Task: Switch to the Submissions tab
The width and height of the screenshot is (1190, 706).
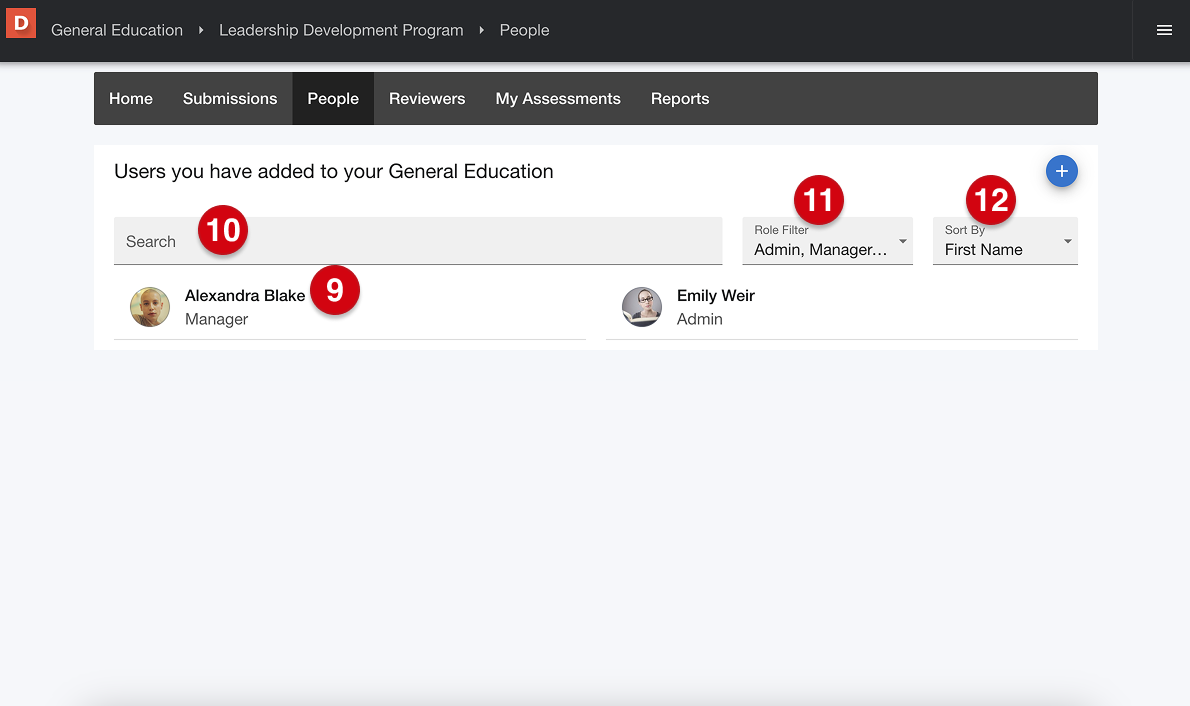Action: pyautogui.click(x=230, y=99)
